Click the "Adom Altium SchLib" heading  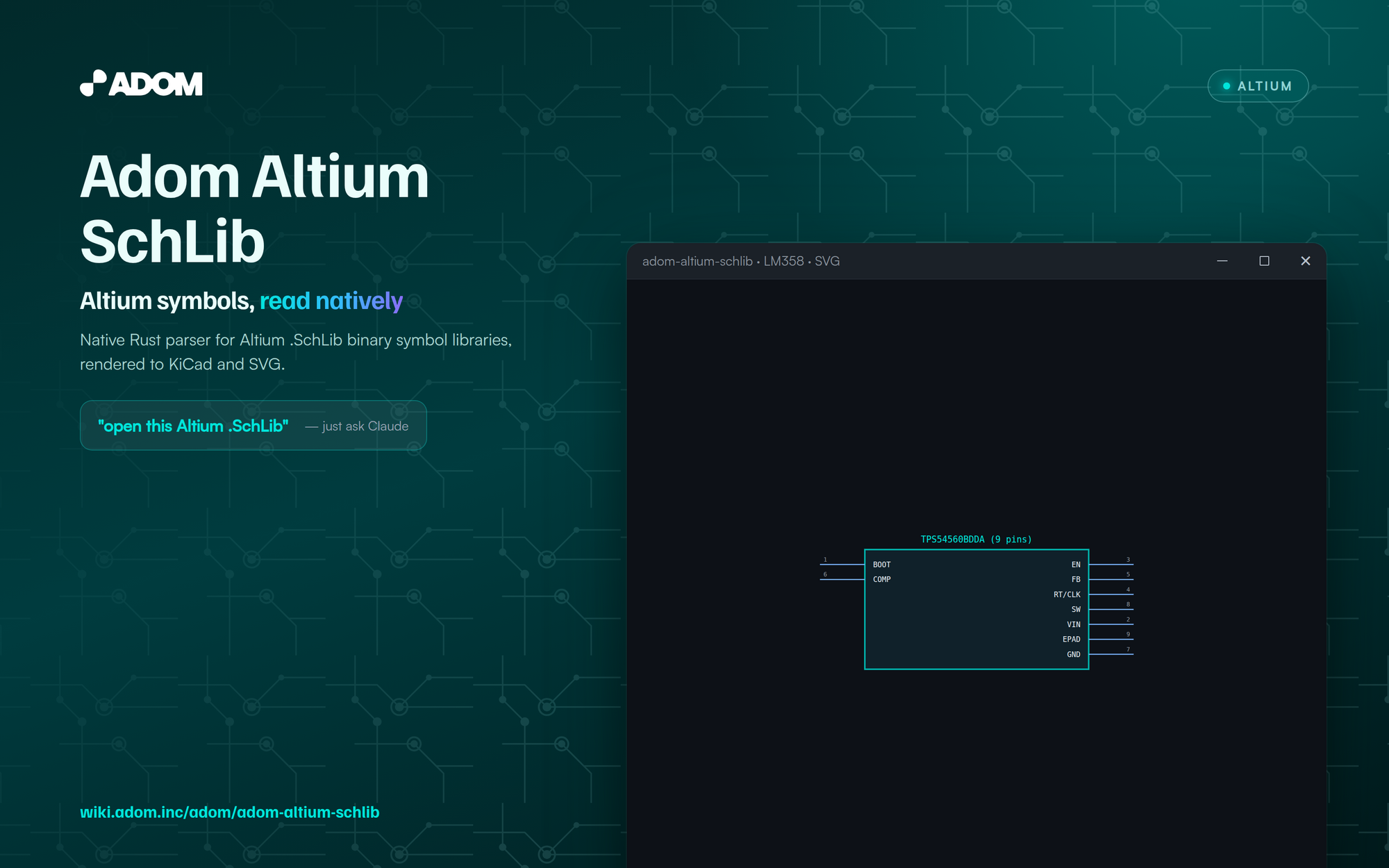tap(254, 208)
